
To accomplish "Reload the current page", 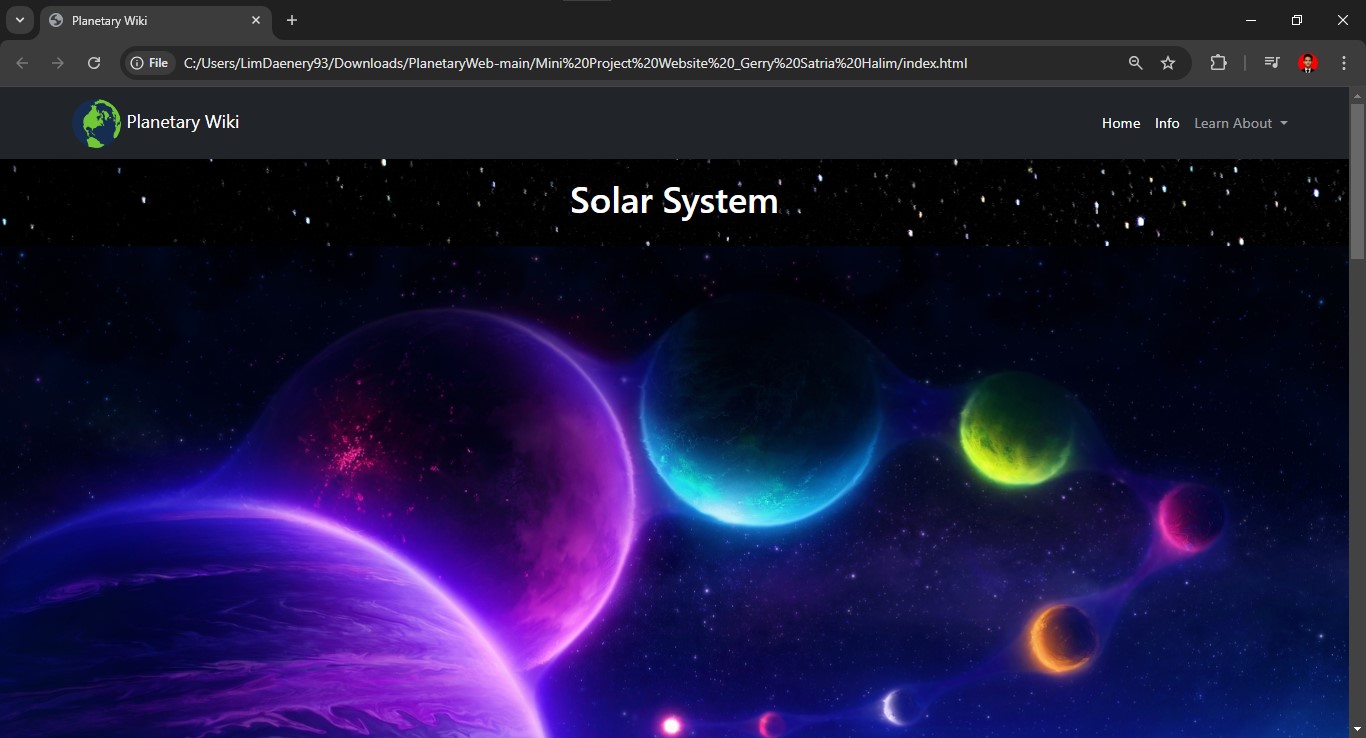I will tap(93, 62).
